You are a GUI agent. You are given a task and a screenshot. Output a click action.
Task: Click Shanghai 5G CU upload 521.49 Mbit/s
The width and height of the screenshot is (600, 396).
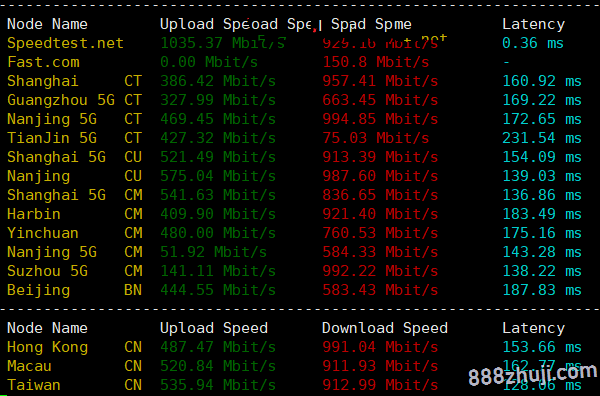(x=218, y=157)
